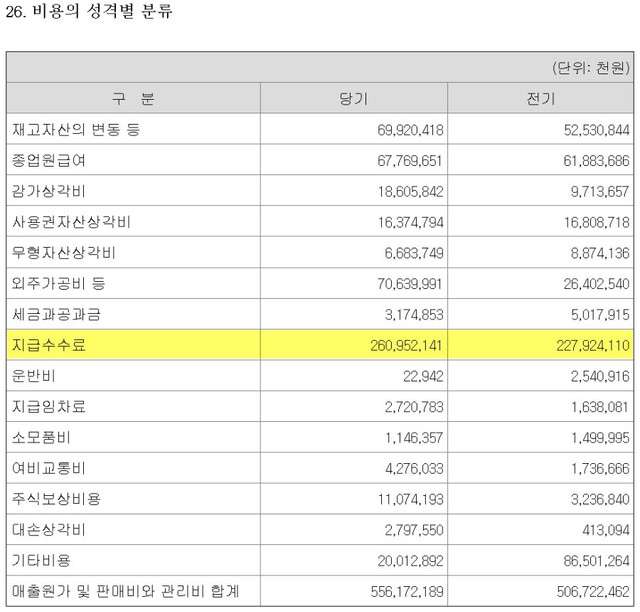Select the '구 분' column header
The image size is (640, 612).
coord(134,99)
